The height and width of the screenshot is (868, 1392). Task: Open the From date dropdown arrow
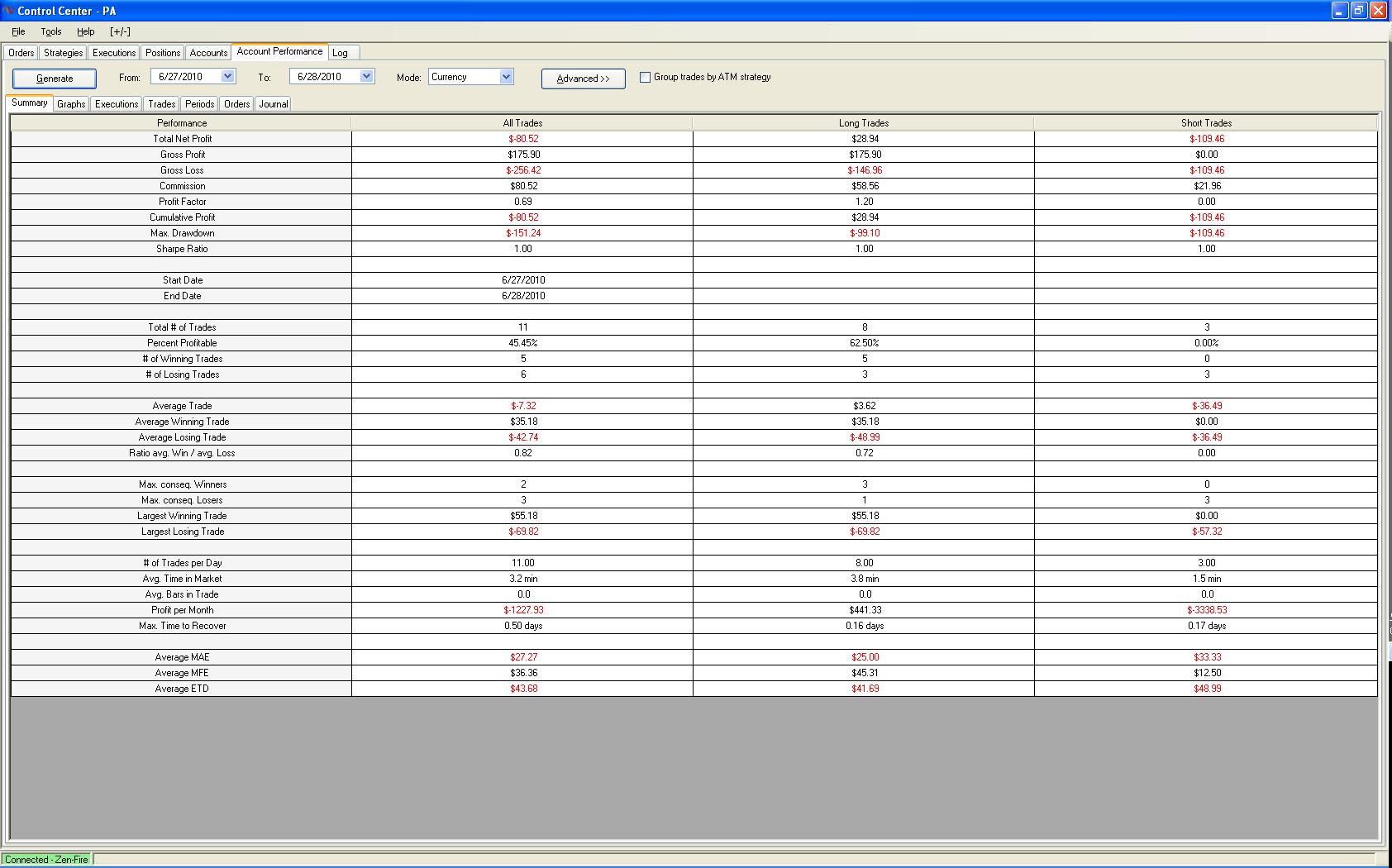(x=228, y=76)
